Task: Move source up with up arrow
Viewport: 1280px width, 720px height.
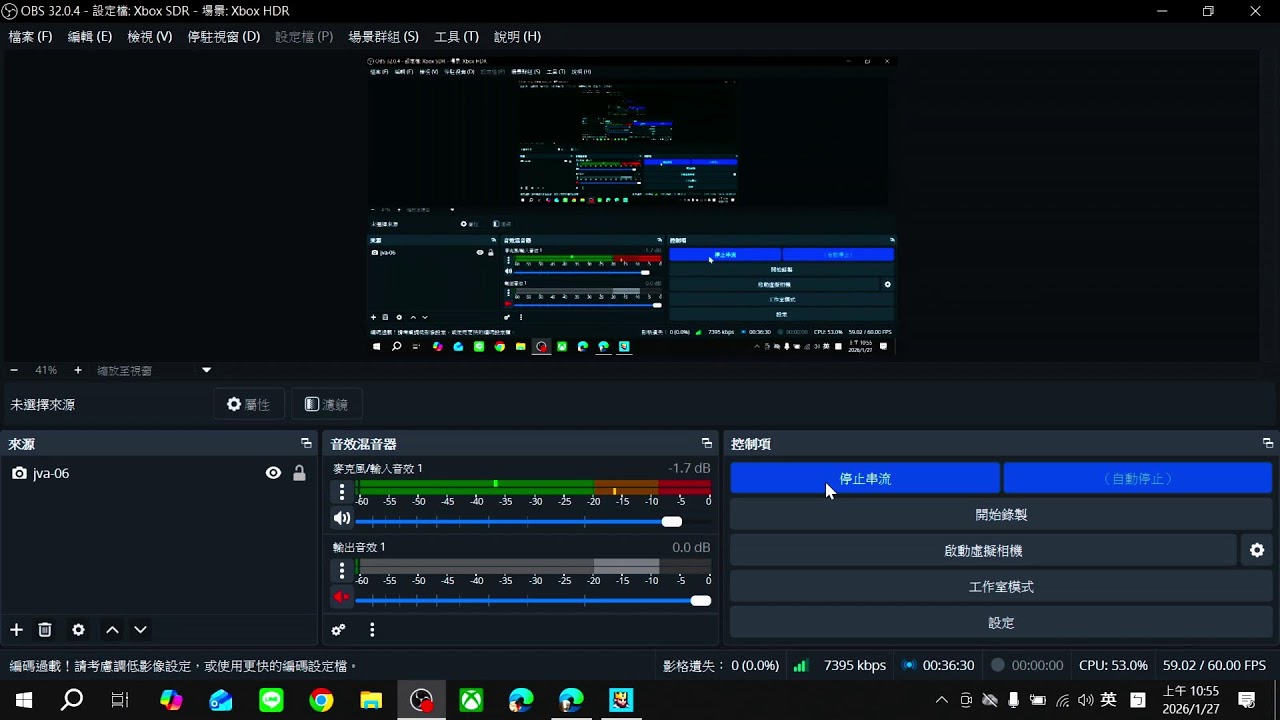Action: click(112, 630)
